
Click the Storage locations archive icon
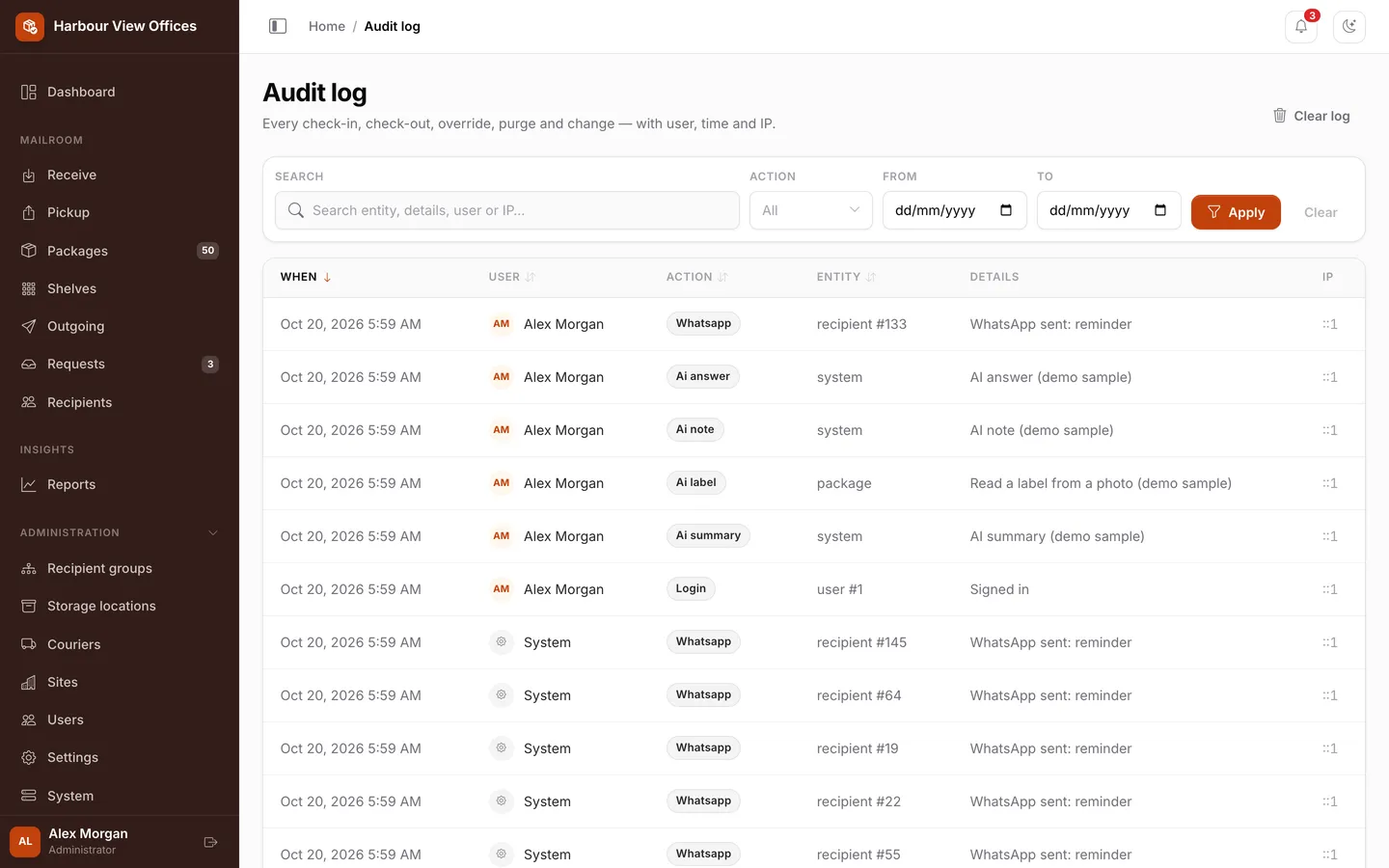29,606
